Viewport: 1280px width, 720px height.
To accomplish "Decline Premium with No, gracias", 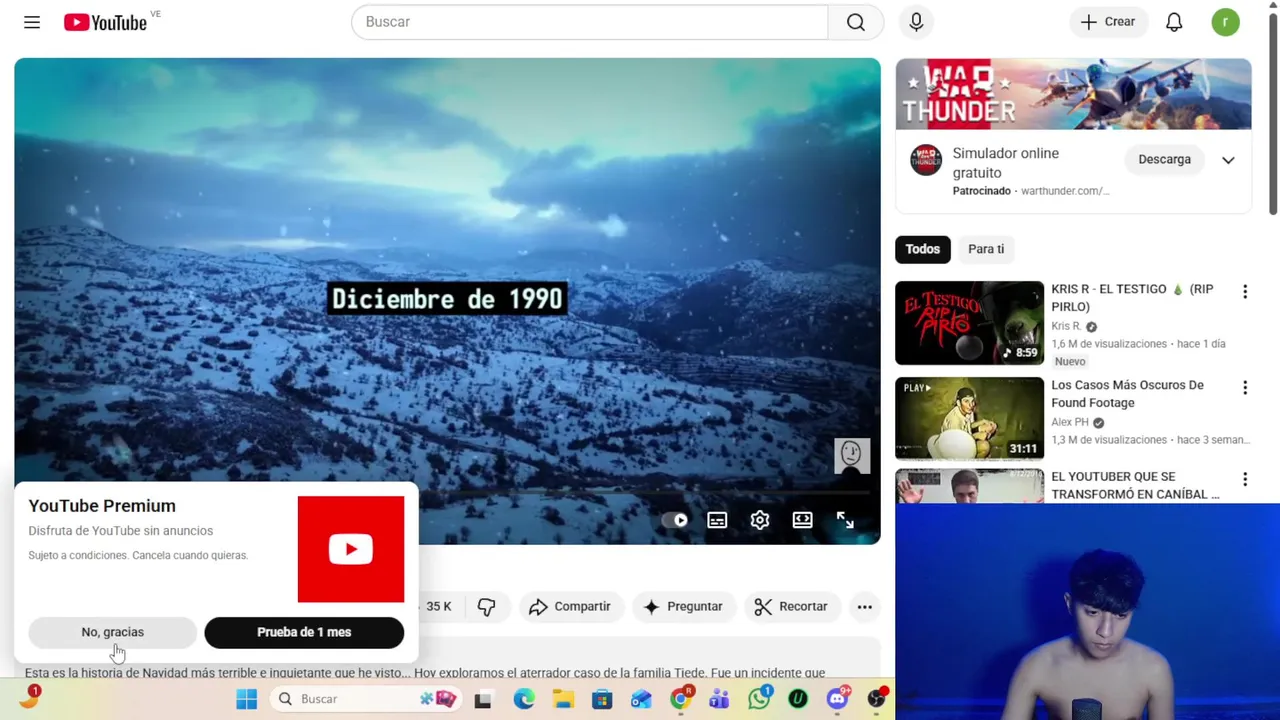I will coord(112,632).
